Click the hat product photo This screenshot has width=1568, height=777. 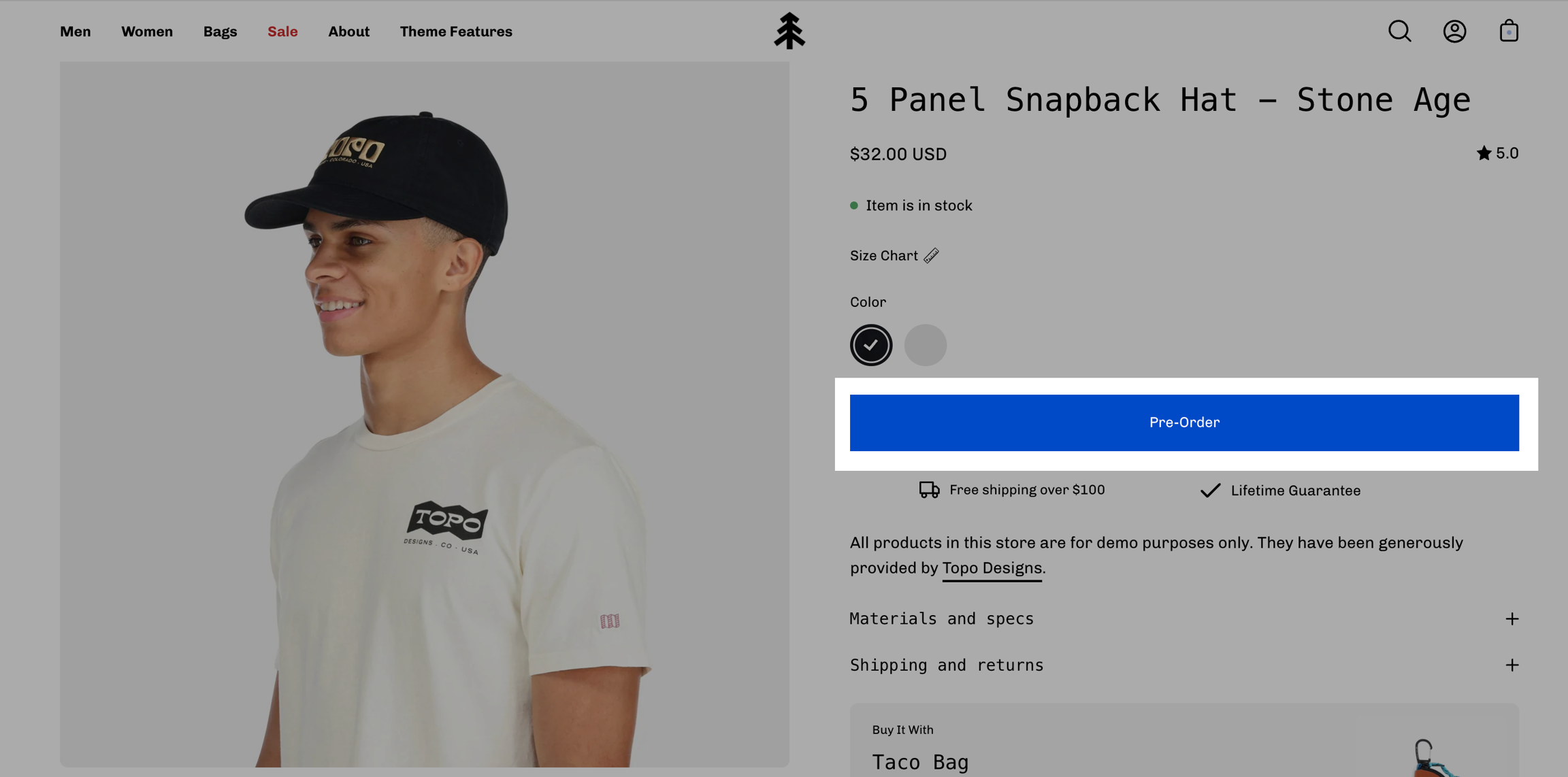coord(425,414)
